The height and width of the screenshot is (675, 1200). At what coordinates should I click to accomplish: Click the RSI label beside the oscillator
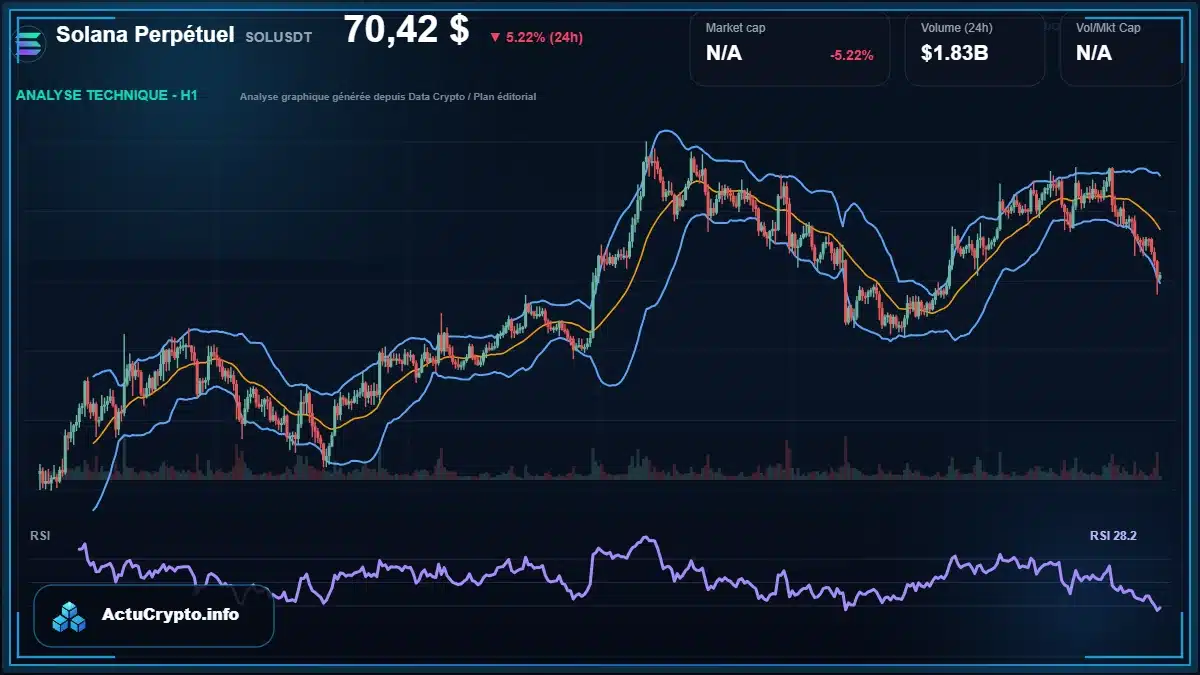point(40,536)
